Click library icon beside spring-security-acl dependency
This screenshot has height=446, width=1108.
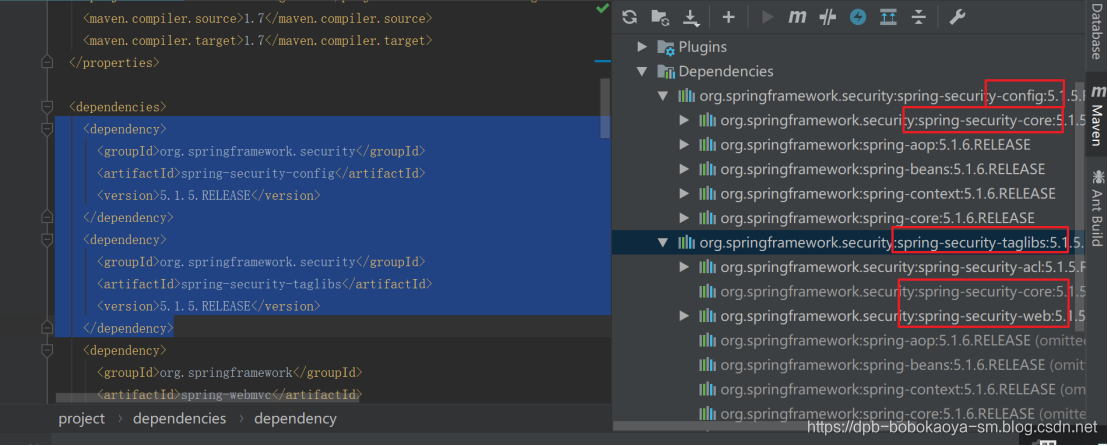(x=707, y=267)
